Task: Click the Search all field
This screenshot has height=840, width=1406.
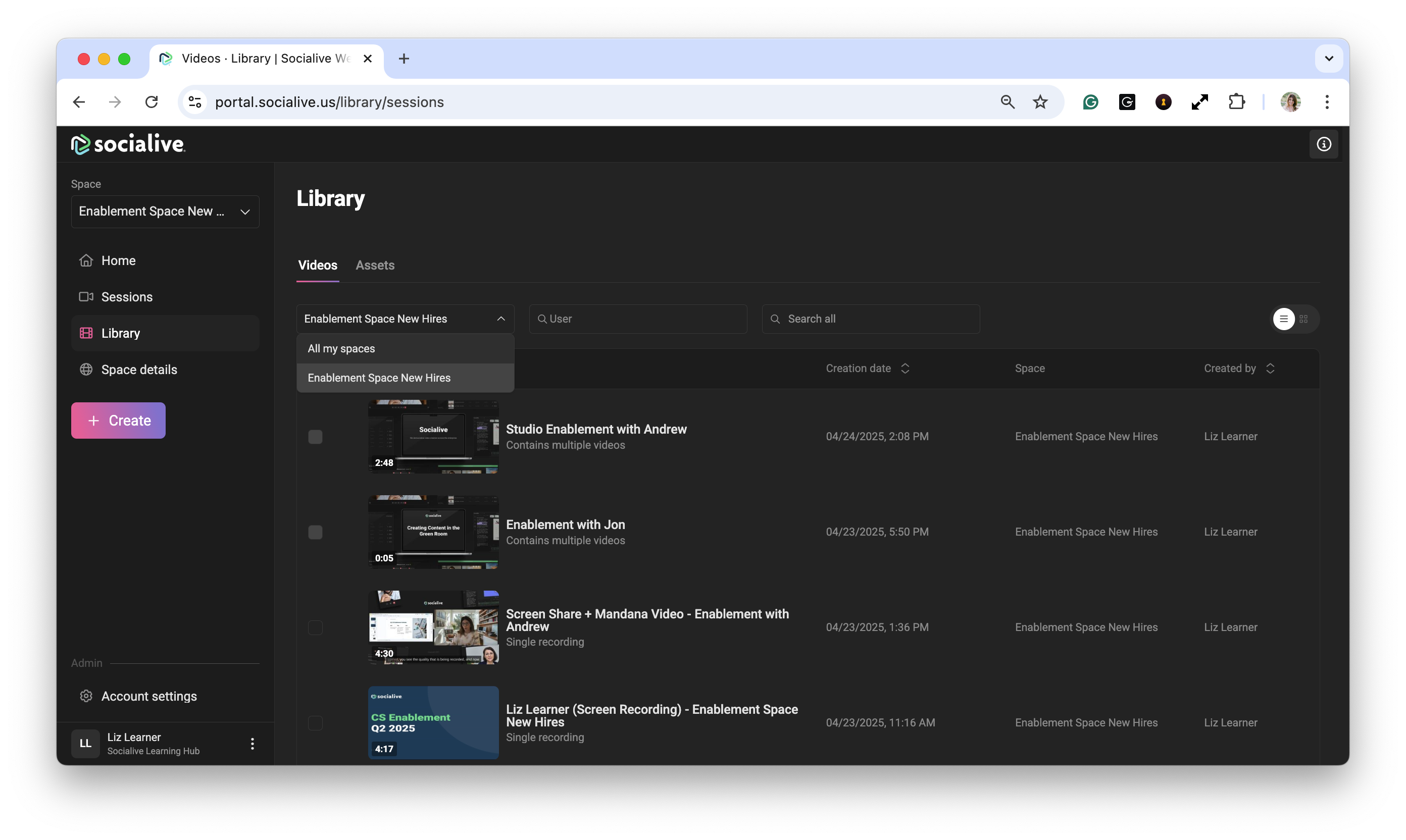Action: click(871, 319)
